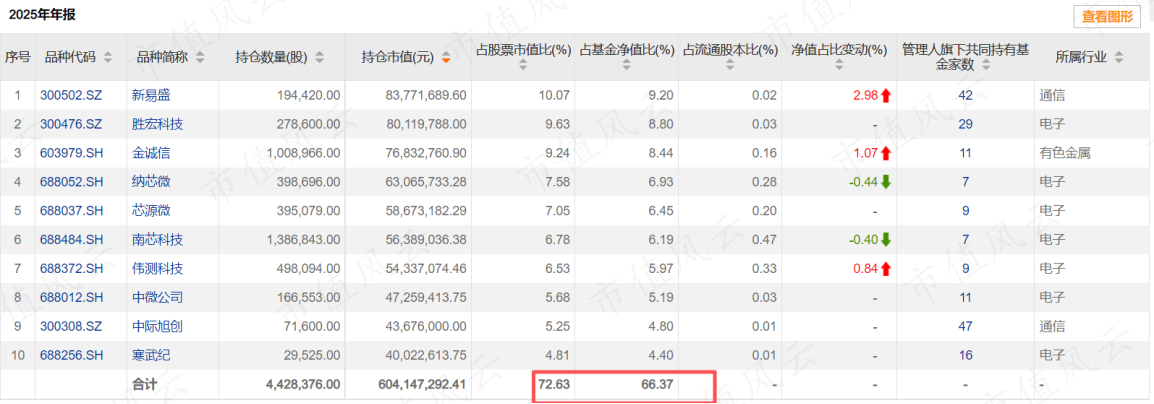Open stock code 688256.SH link
The height and width of the screenshot is (404, 1154).
(69, 355)
